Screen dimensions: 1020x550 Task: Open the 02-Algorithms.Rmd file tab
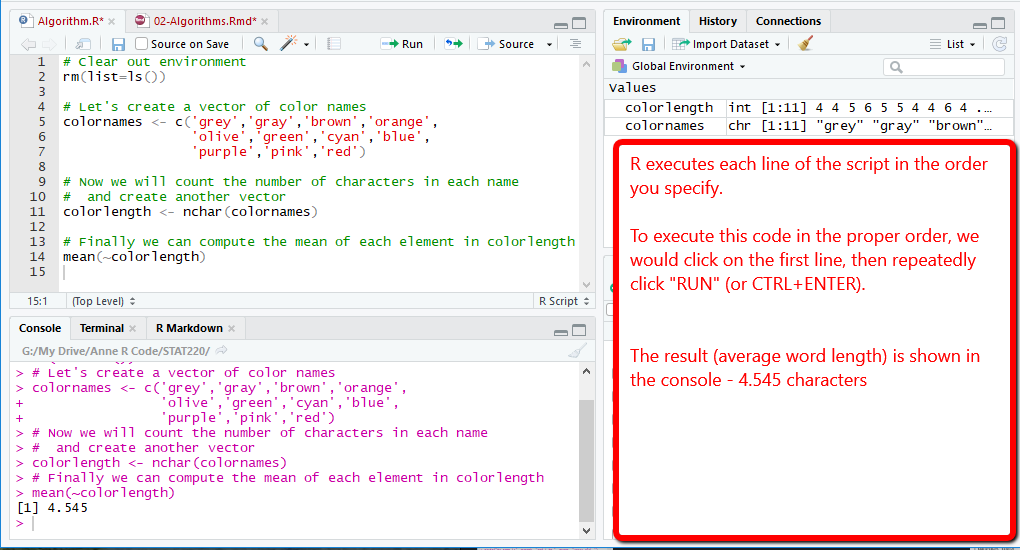click(x=204, y=21)
